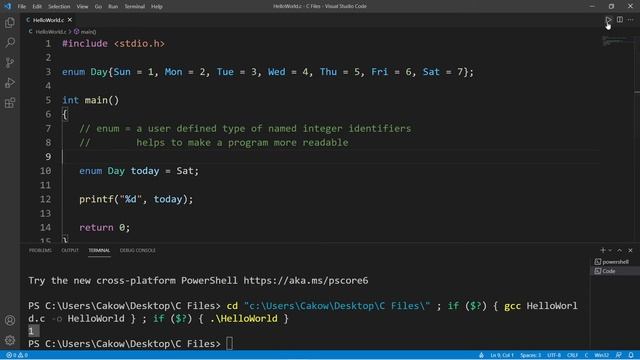Close the HelloWorld.c editor tab
The width and height of the screenshot is (640, 360).
pos(70,20)
